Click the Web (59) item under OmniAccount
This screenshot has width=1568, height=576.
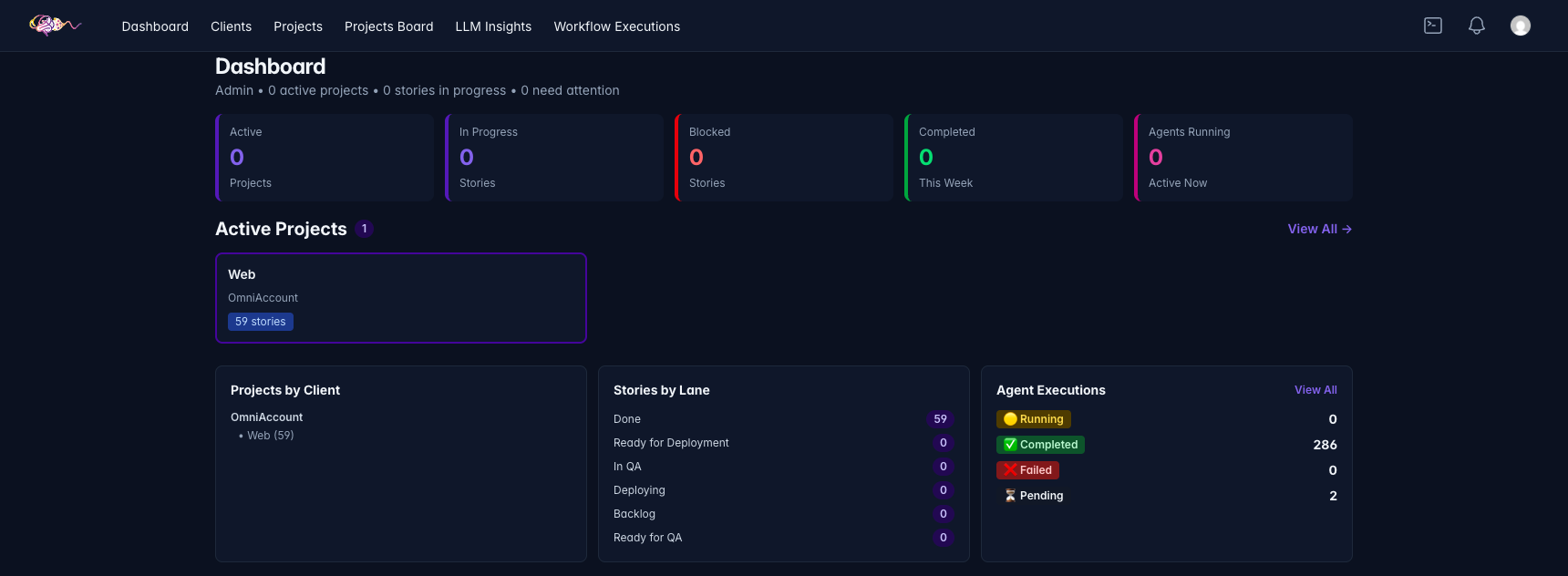266,436
